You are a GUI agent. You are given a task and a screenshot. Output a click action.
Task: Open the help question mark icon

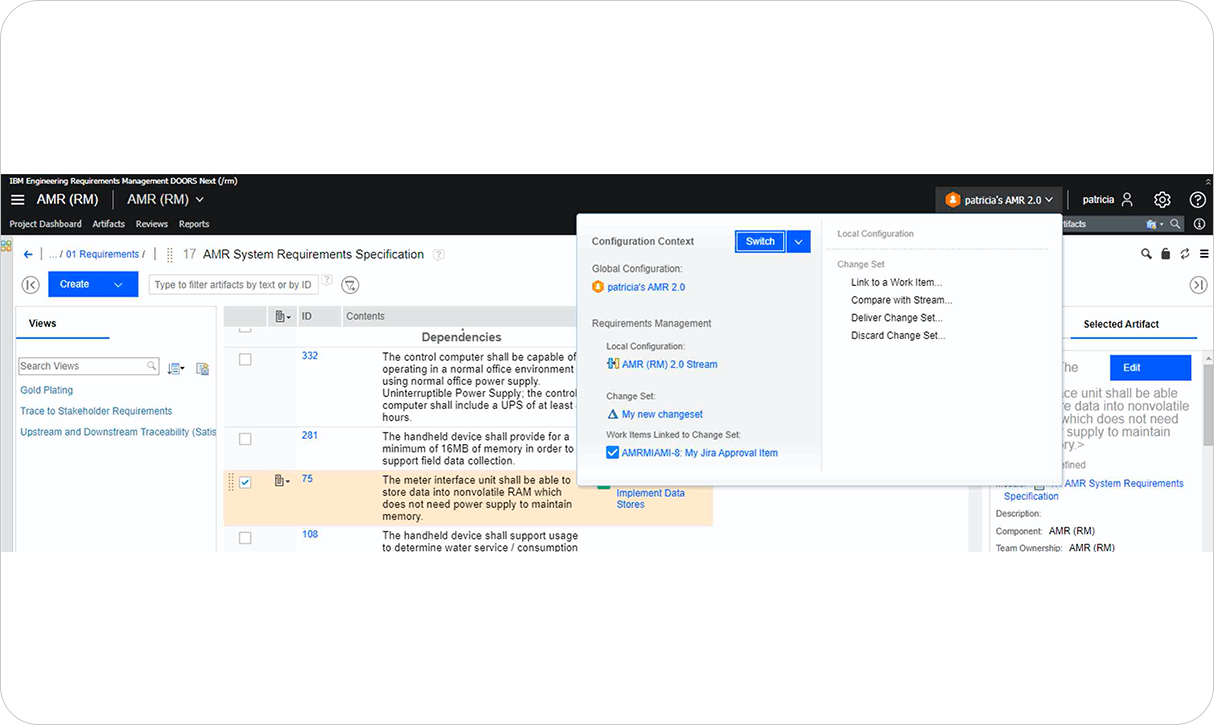pos(1197,200)
